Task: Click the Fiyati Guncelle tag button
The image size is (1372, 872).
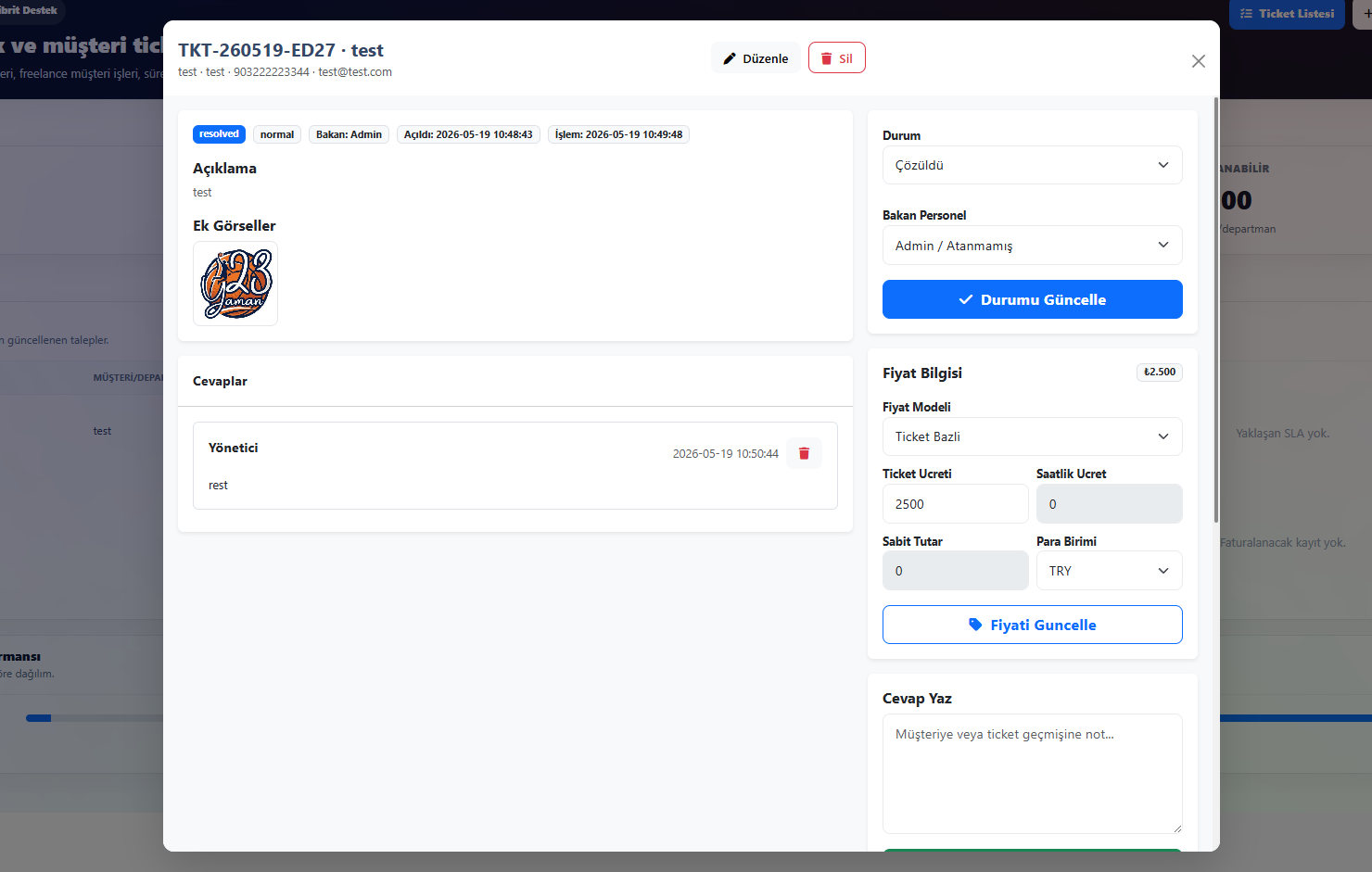Action: (x=1032, y=625)
